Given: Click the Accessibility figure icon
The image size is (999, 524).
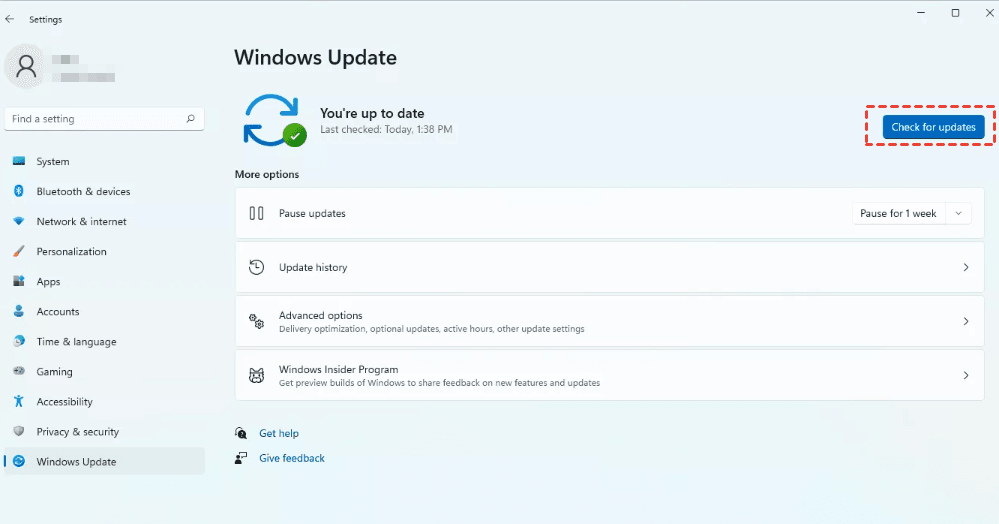Looking at the screenshot, I should pyautogui.click(x=18, y=401).
